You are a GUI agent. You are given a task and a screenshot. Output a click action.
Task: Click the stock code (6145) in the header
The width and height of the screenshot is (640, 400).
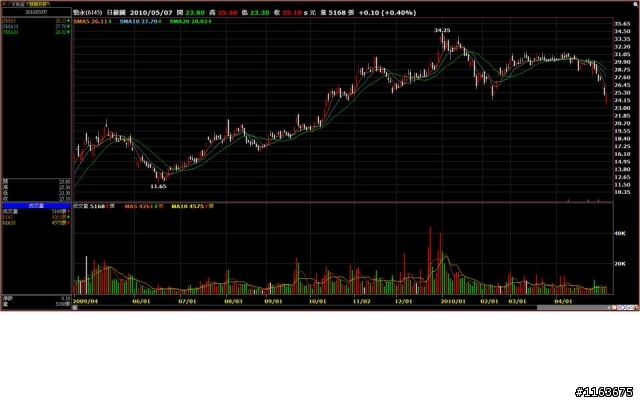coord(94,13)
